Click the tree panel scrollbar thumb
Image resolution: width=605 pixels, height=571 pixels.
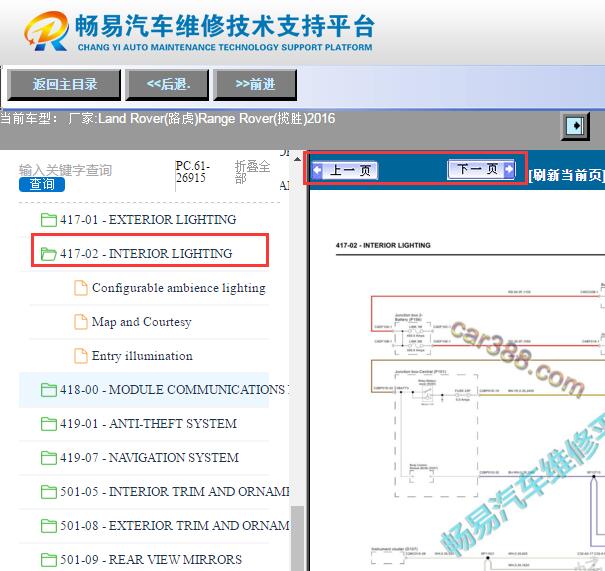click(x=297, y=538)
